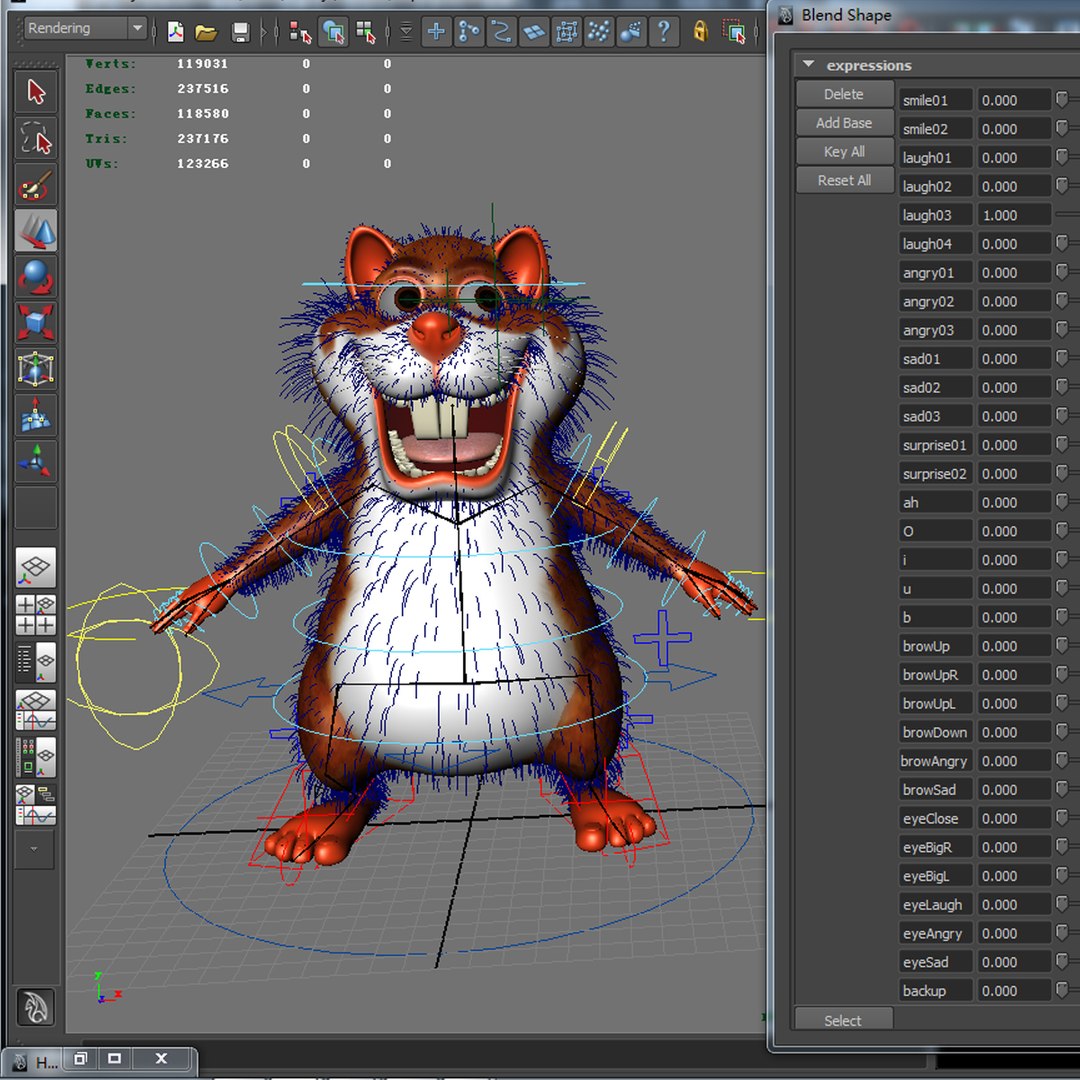Click the Add Base button
Viewport: 1080px width, 1080px height.
pos(844,123)
